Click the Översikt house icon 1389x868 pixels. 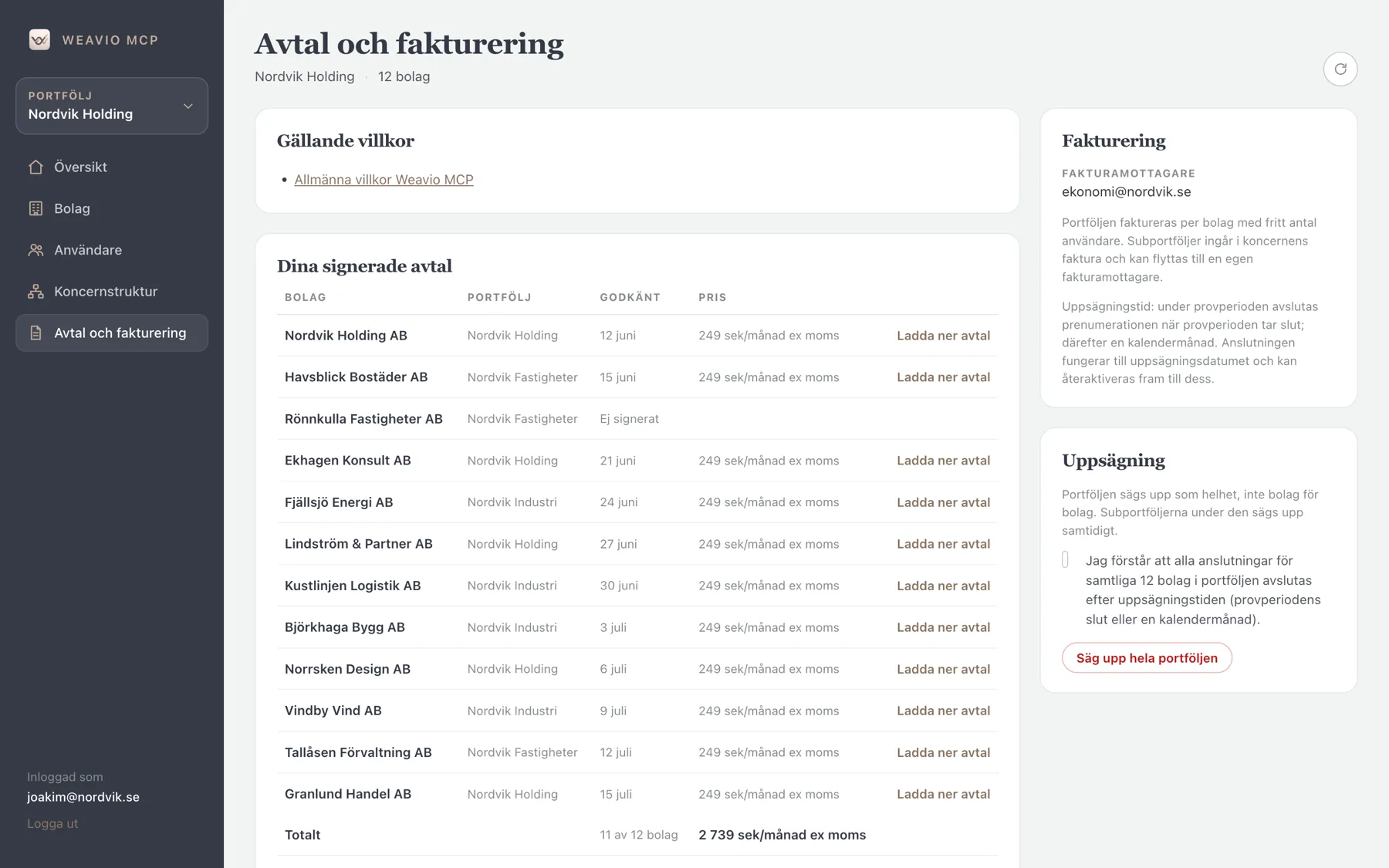pyautogui.click(x=35, y=167)
